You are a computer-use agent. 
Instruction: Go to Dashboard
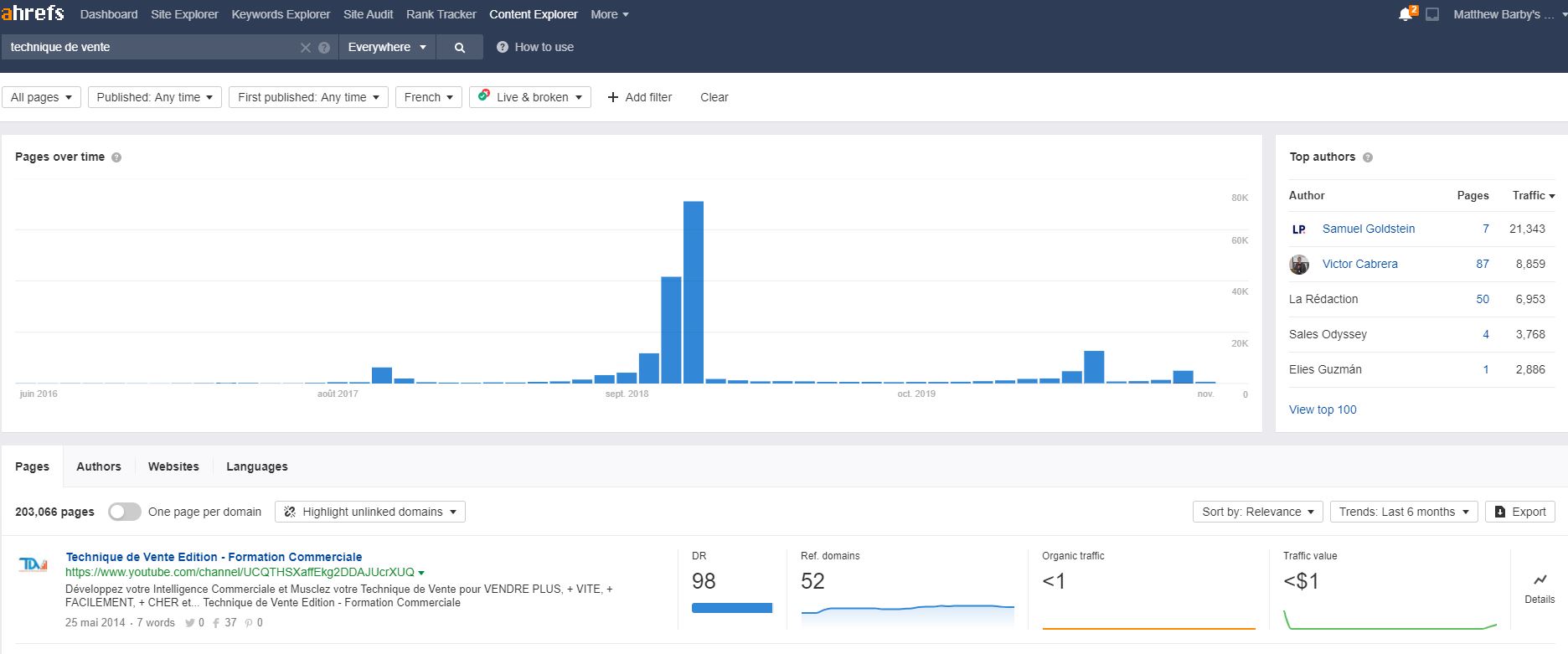coord(109,14)
